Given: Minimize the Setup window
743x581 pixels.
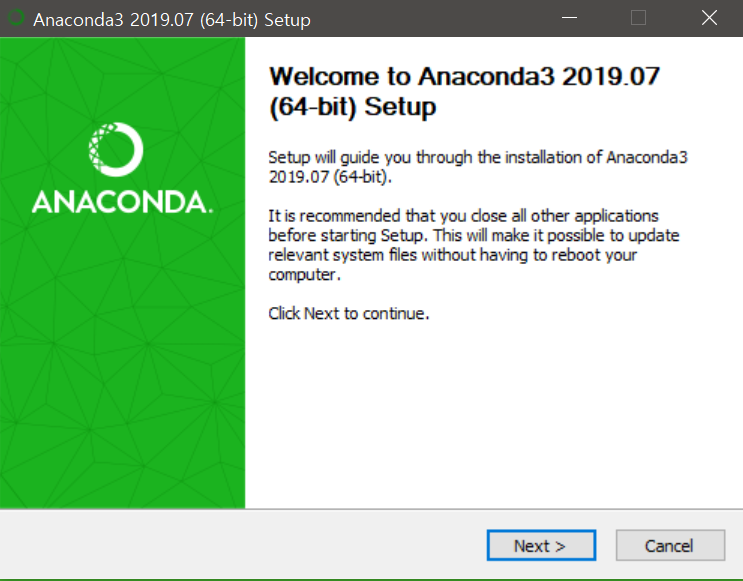Looking at the screenshot, I should [570, 19].
